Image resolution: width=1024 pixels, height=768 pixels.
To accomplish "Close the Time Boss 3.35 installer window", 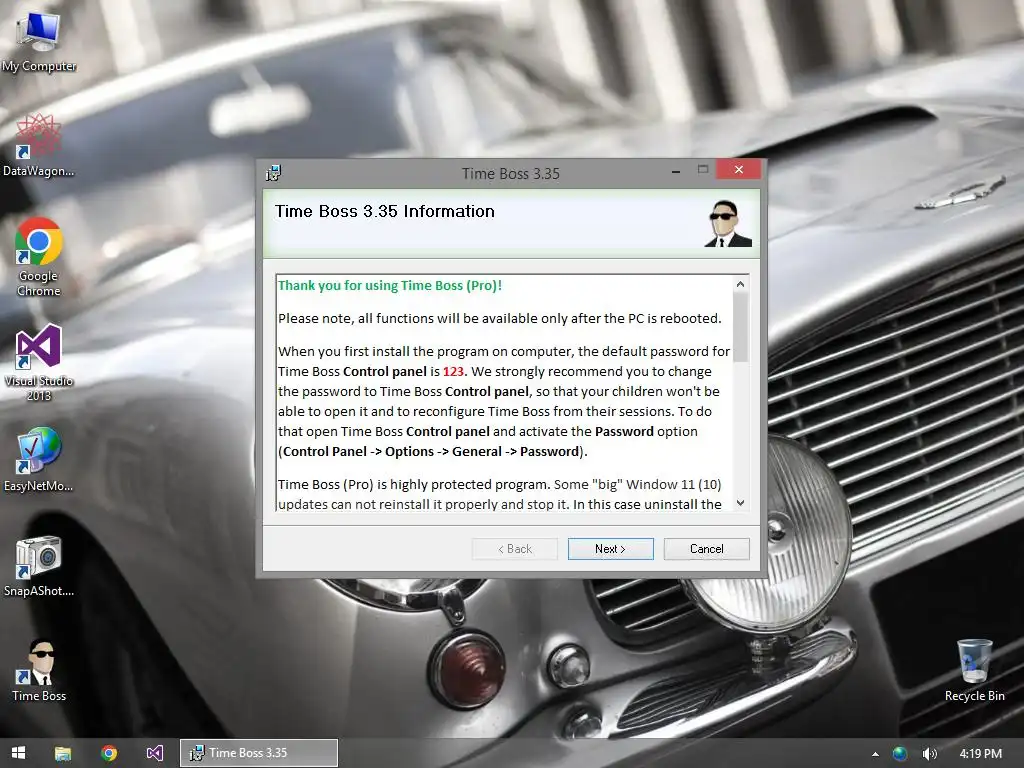I will point(739,170).
